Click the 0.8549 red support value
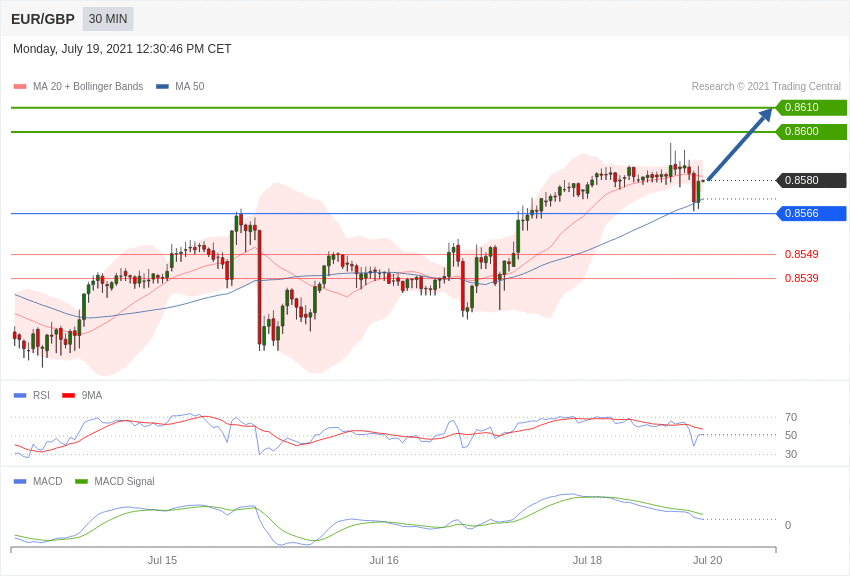The width and height of the screenshot is (850, 576). point(801,254)
